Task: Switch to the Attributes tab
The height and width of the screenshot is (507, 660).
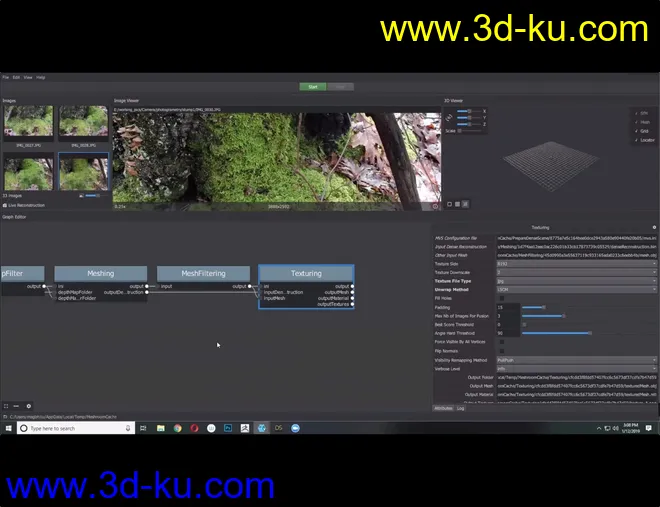Action: tap(443, 408)
